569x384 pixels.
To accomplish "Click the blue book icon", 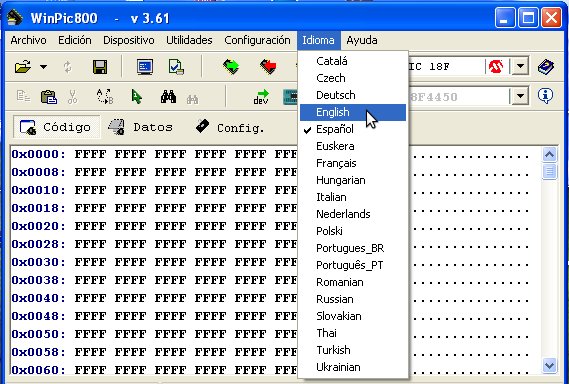I will 546,67.
